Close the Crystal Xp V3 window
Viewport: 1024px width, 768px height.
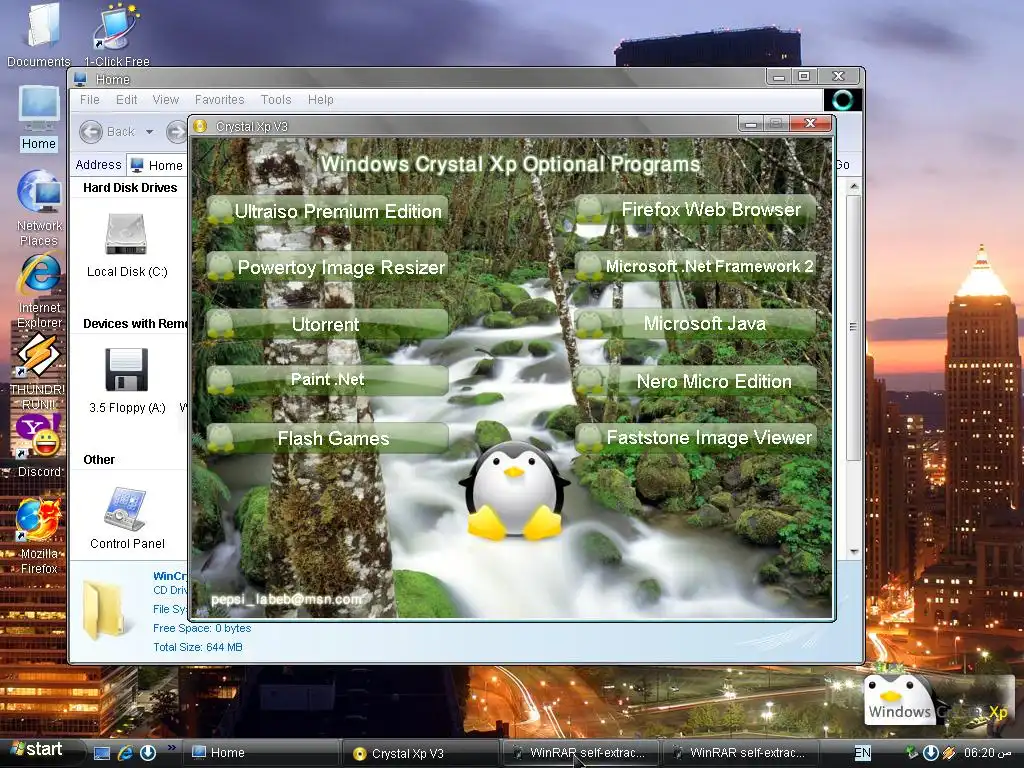coord(810,123)
